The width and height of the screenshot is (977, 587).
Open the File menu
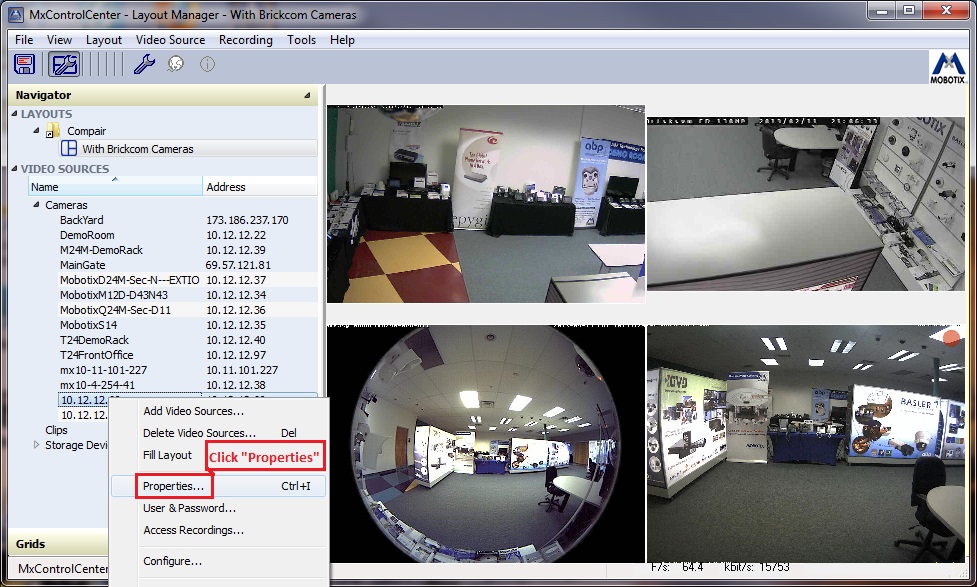(x=24, y=40)
